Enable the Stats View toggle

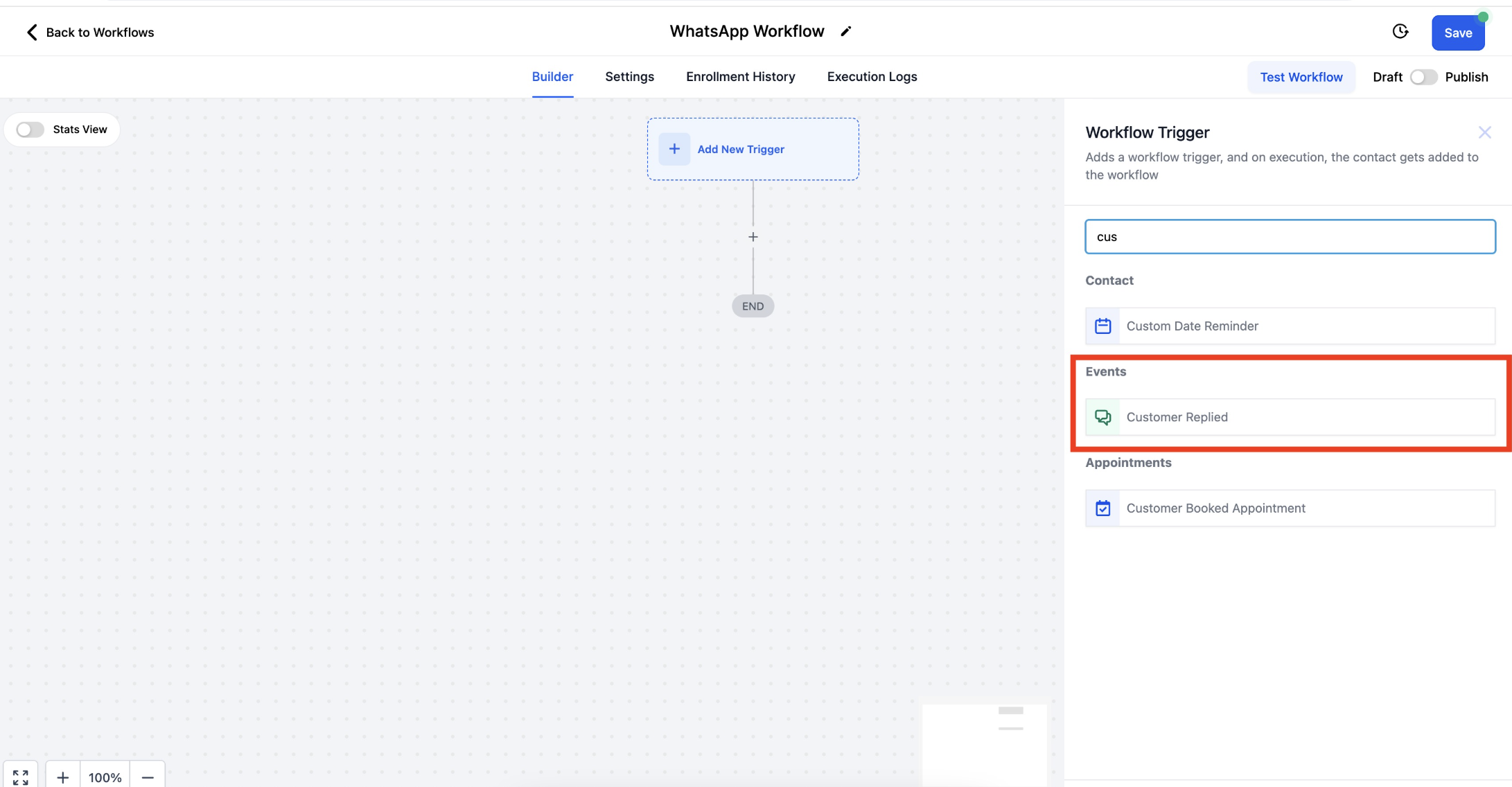[x=30, y=130]
